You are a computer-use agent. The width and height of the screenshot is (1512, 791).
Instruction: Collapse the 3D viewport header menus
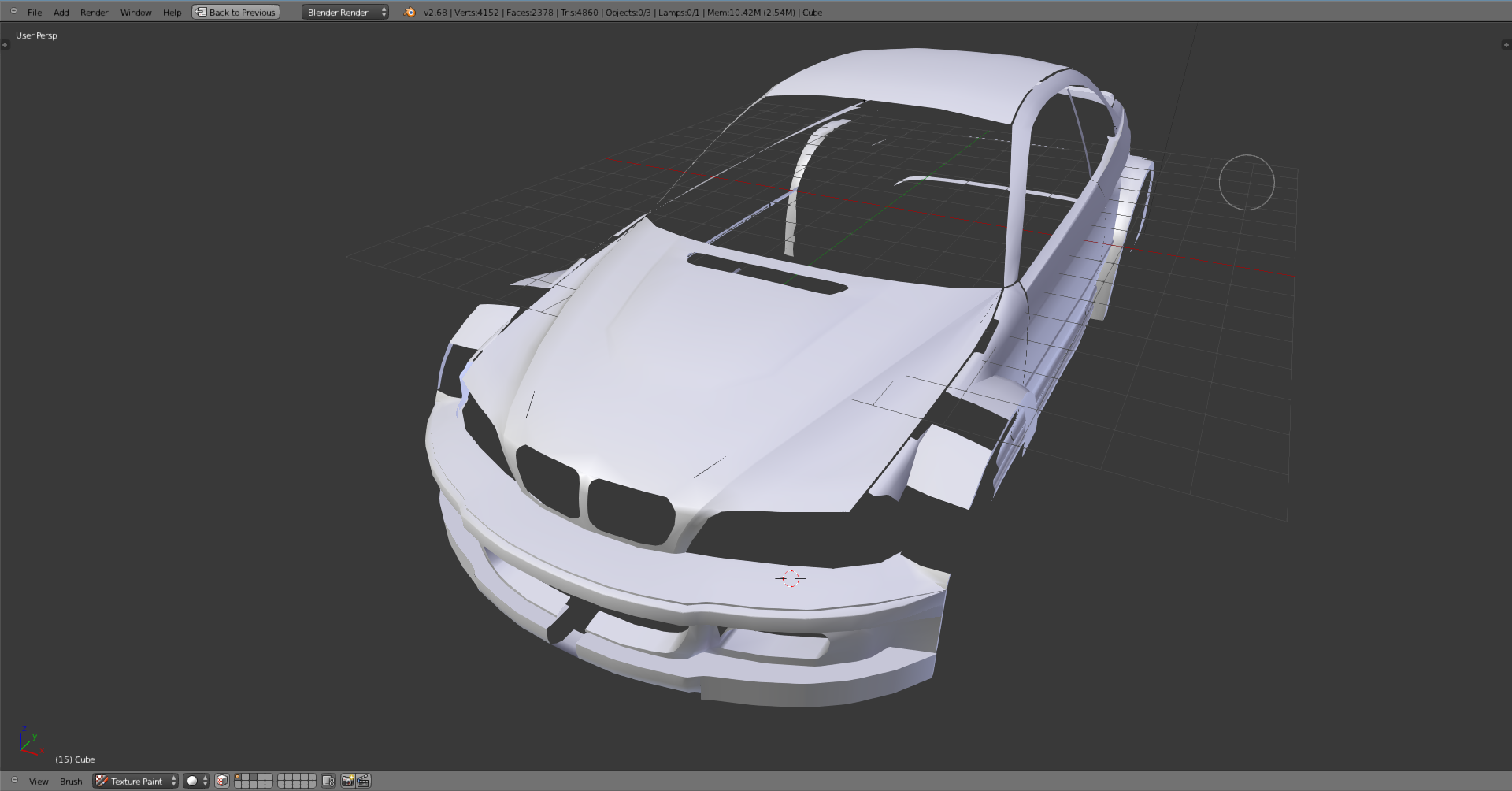click(14, 780)
